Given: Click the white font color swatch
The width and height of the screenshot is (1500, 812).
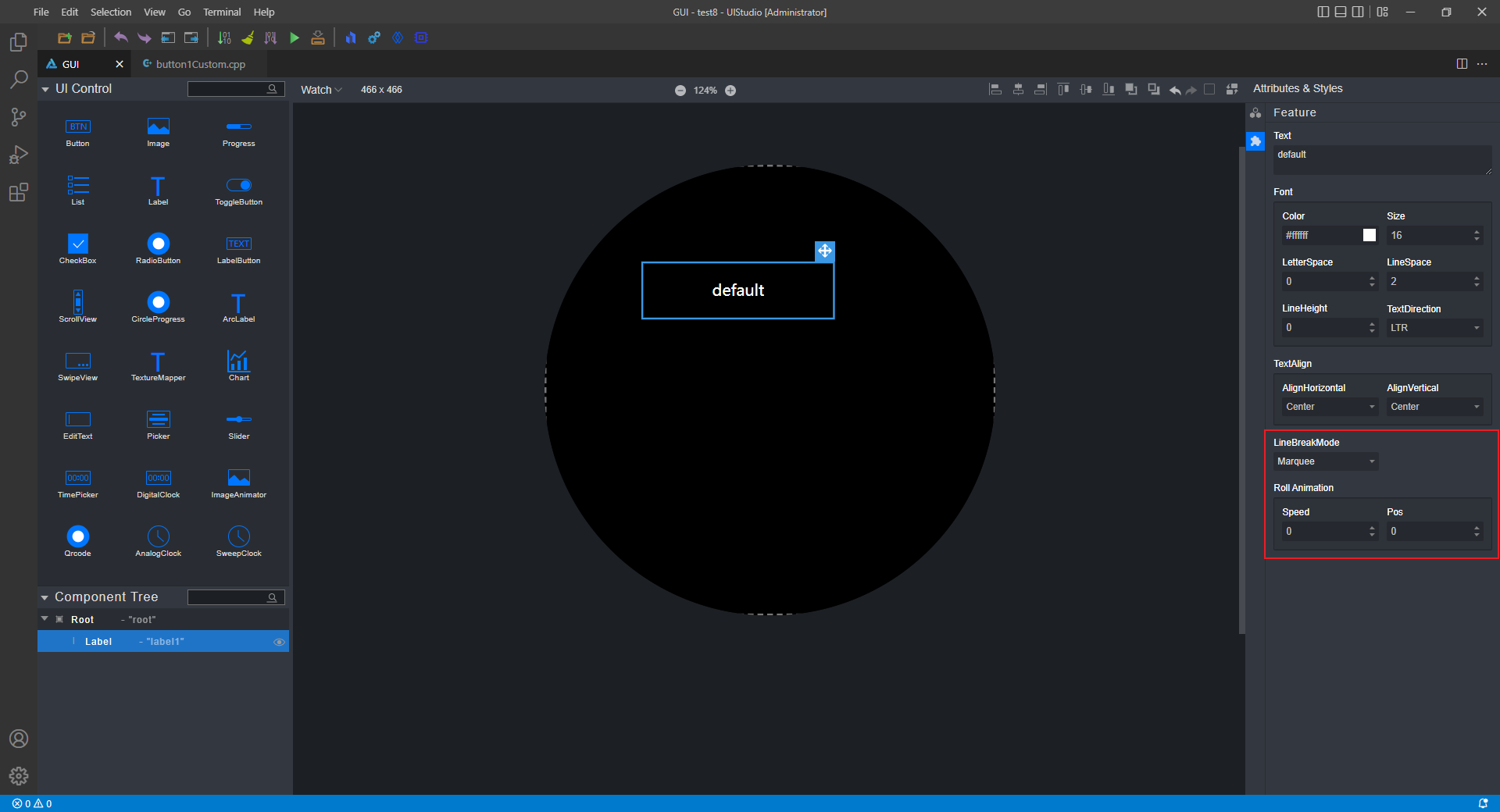Looking at the screenshot, I should pos(1370,235).
